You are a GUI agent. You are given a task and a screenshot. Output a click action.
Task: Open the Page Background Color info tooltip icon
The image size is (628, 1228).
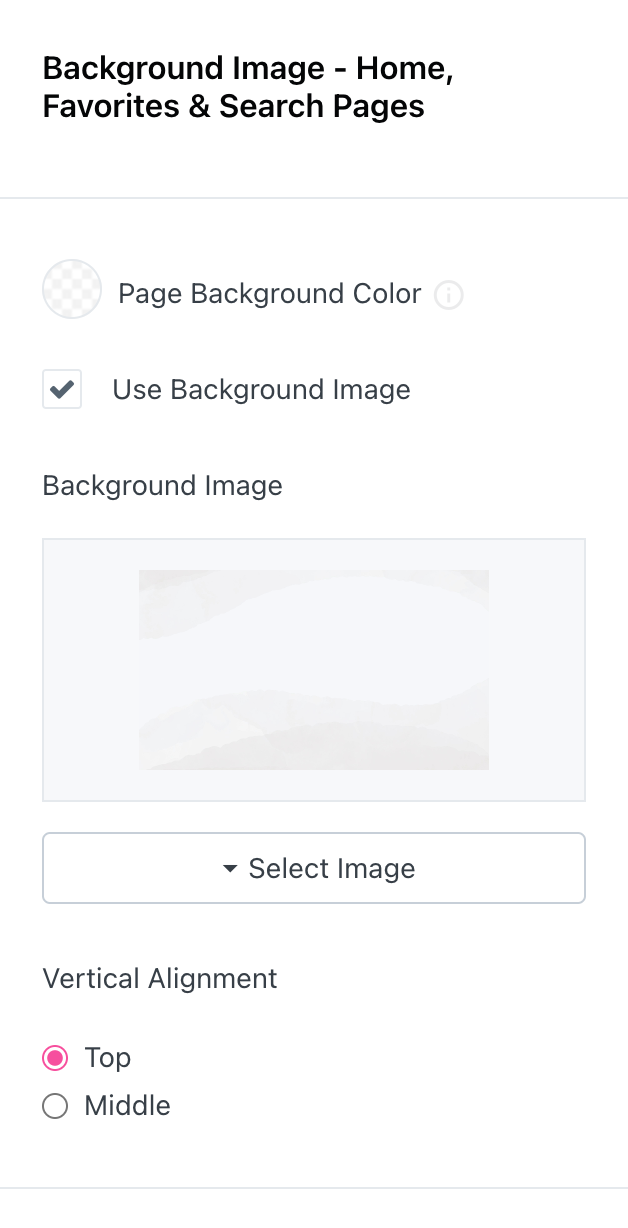449,296
